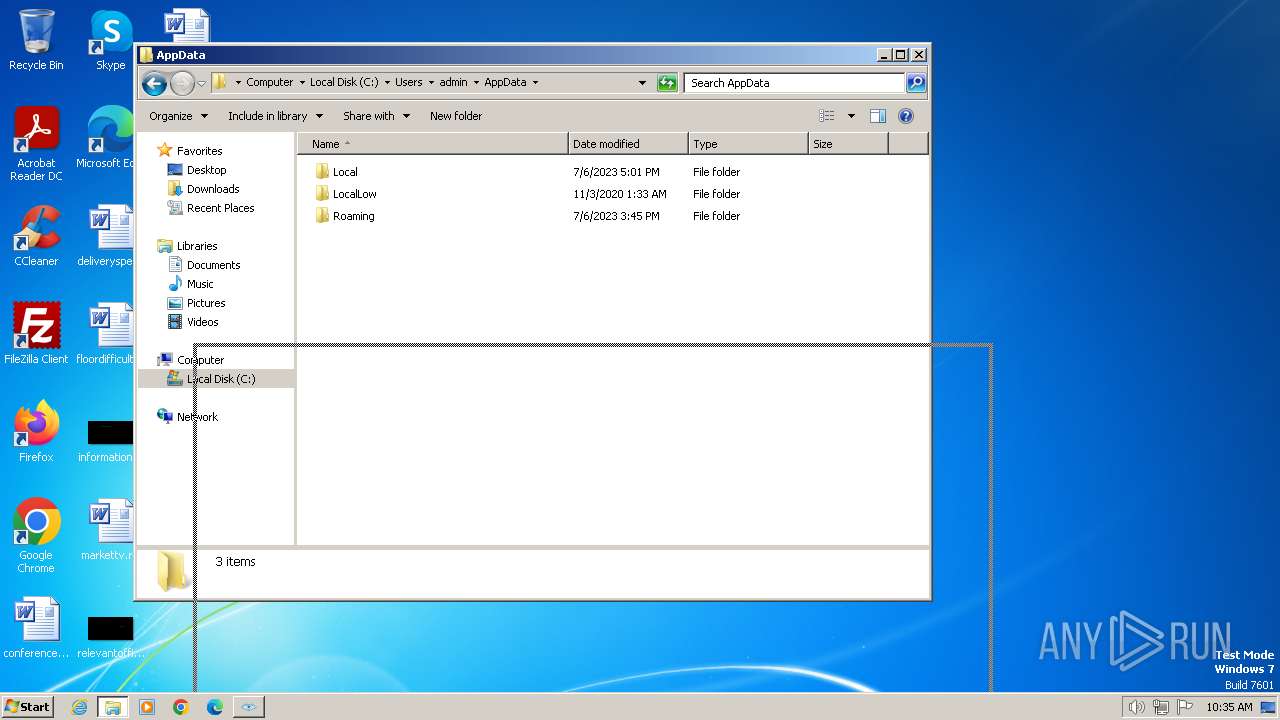Click the taskbar clock 10:35 AM
The image size is (1280, 720).
[x=1229, y=707]
